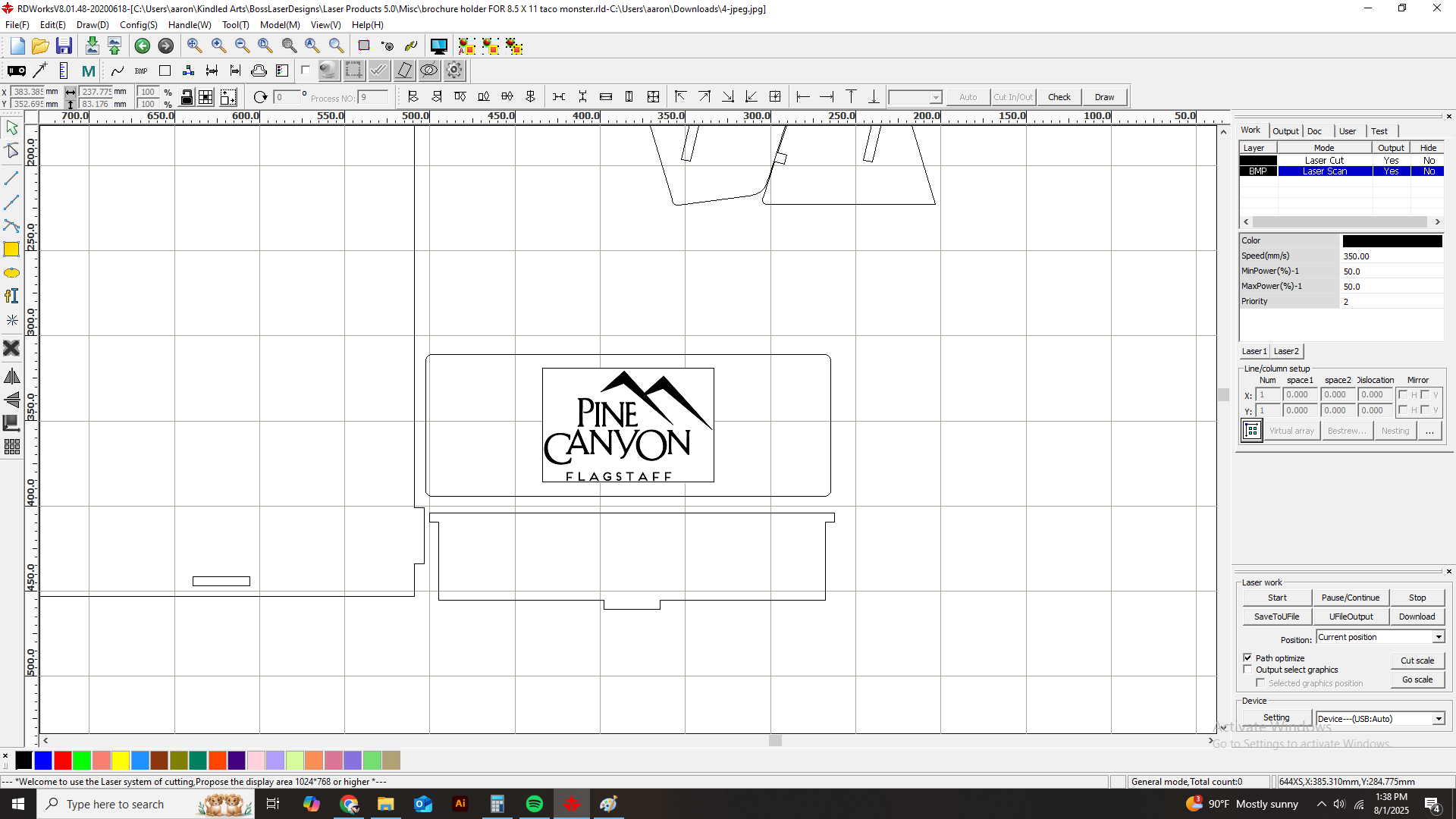The image size is (1456, 819).
Task: Click the gear settings toolbar icon
Action: (454, 71)
